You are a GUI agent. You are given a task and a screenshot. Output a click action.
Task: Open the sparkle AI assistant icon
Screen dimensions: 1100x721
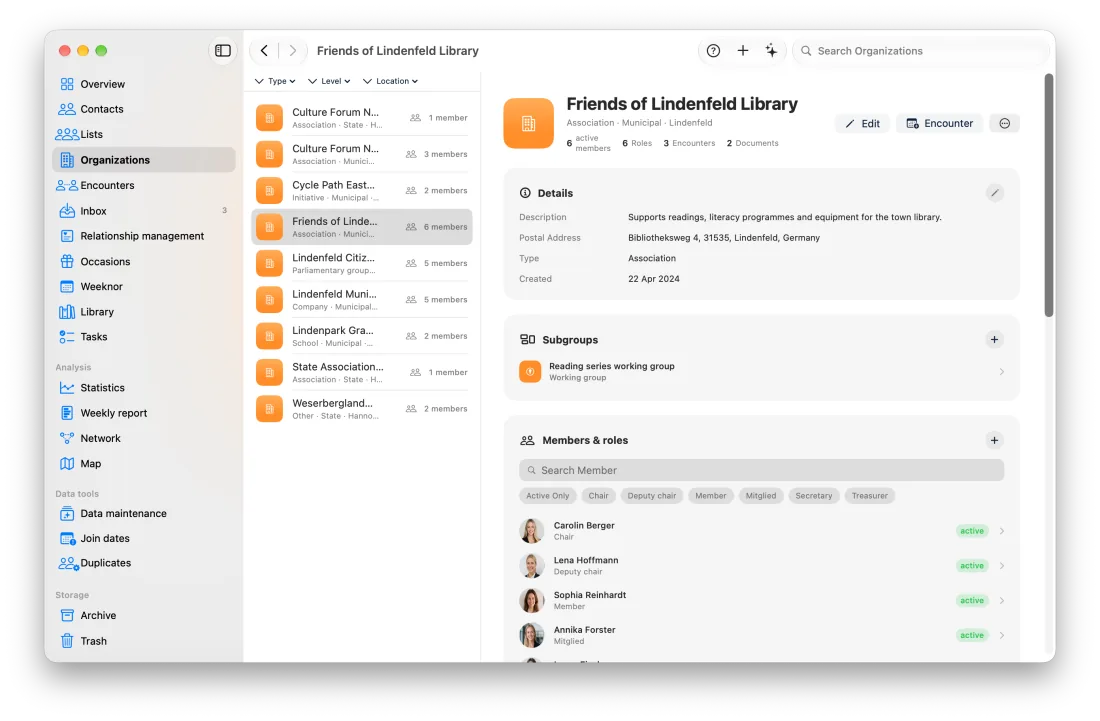pos(771,50)
